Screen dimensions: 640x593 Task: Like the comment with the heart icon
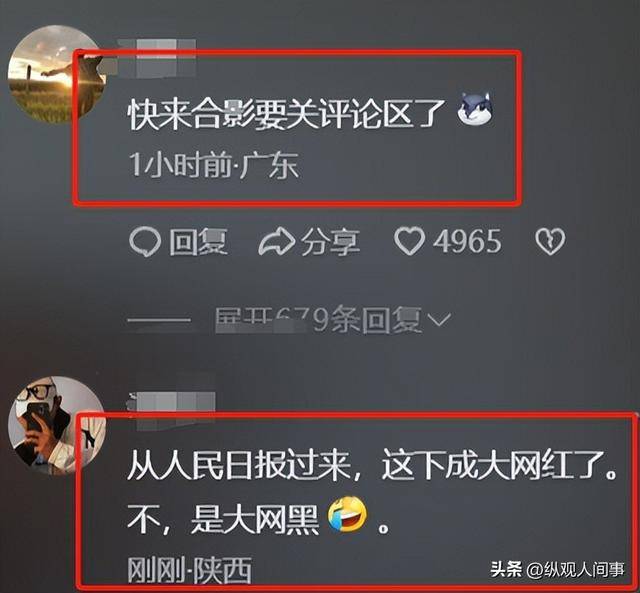tap(409, 241)
